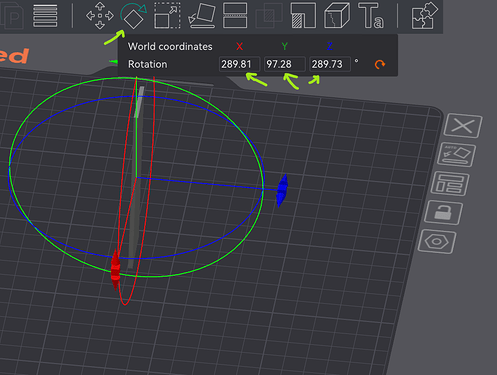Open plate settings hexagon icon

point(437,241)
